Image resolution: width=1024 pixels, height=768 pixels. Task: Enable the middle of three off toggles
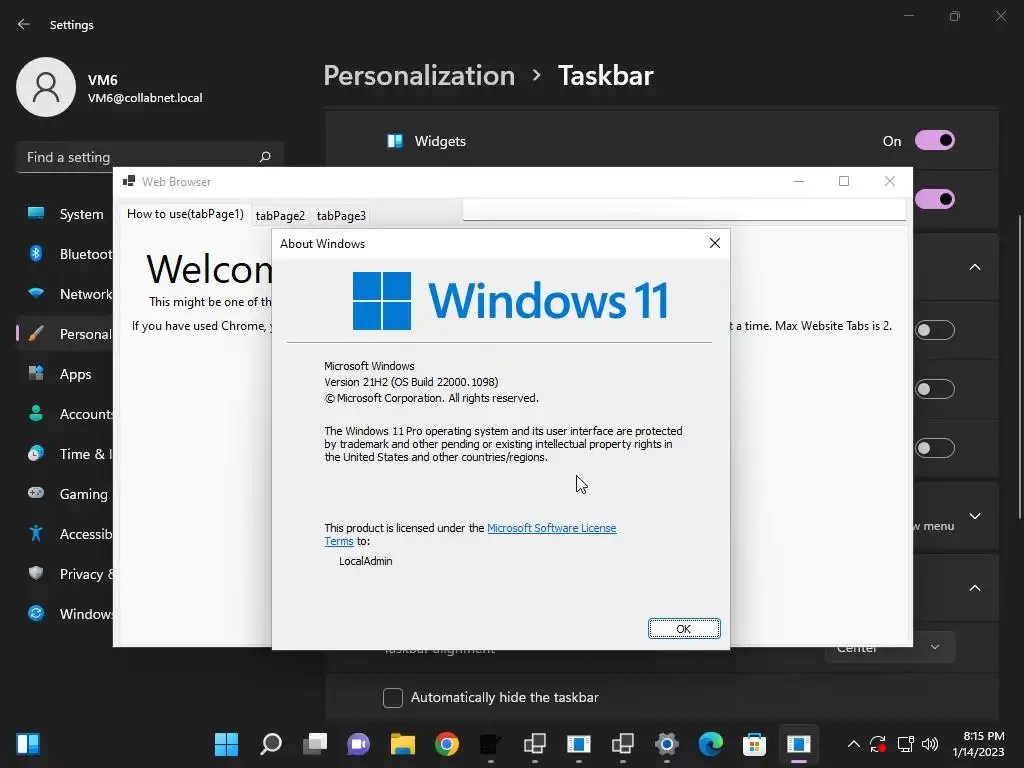pyautogui.click(x=935, y=389)
